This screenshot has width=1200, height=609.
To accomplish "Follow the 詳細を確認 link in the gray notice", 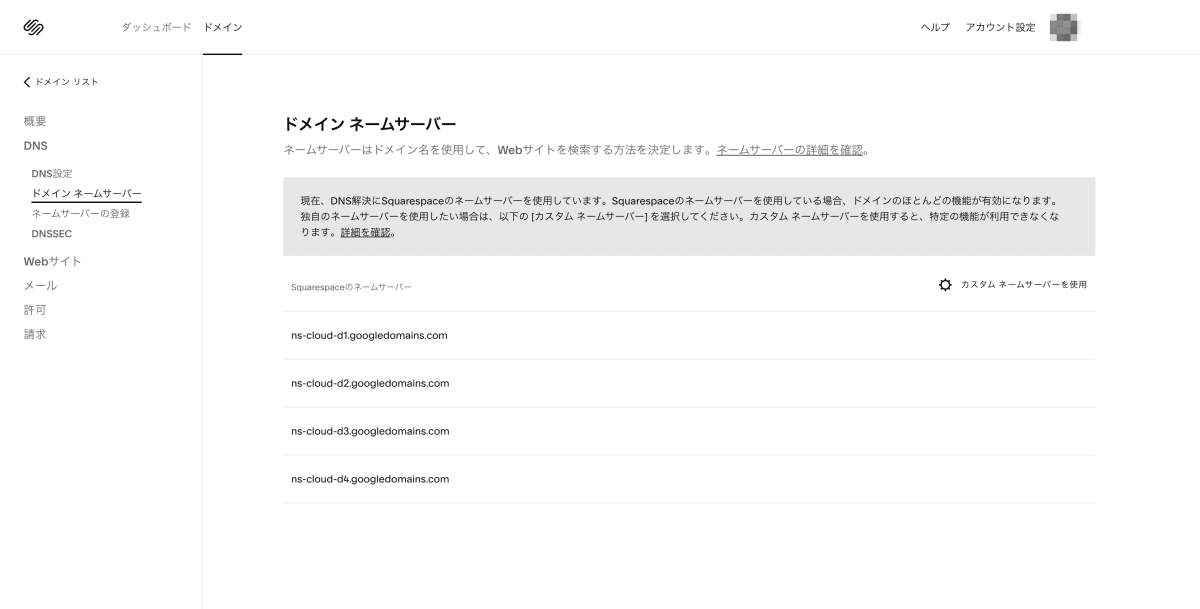I will 365,233.
